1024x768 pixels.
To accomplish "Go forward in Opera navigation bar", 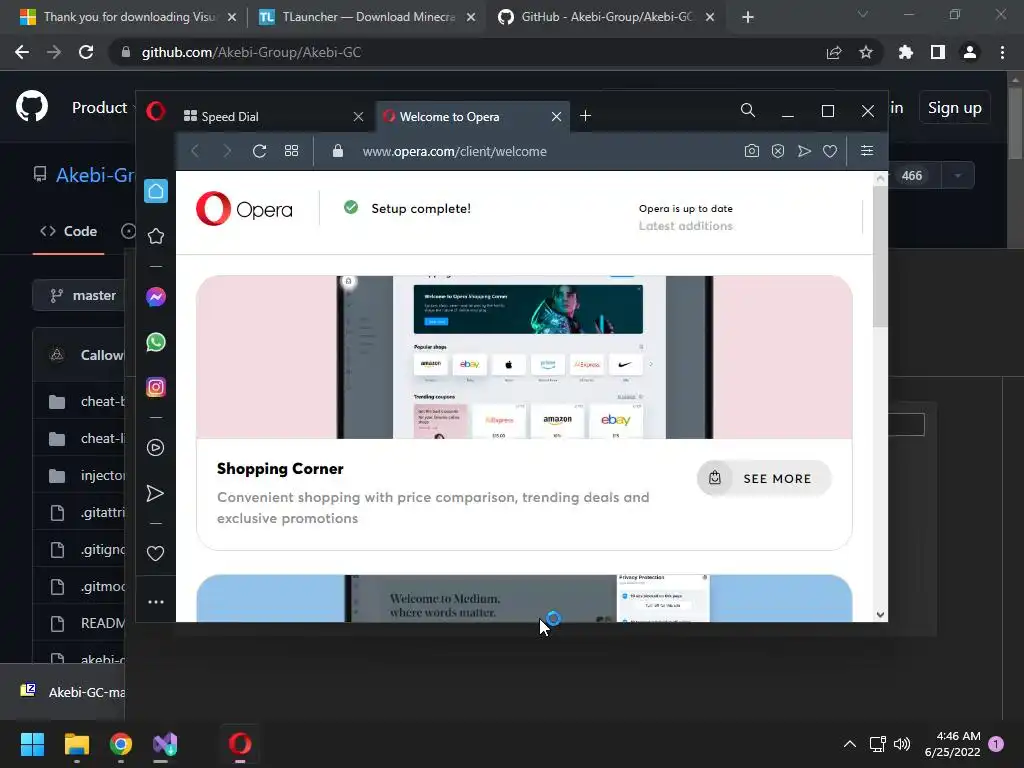I will (x=227, y=151).
